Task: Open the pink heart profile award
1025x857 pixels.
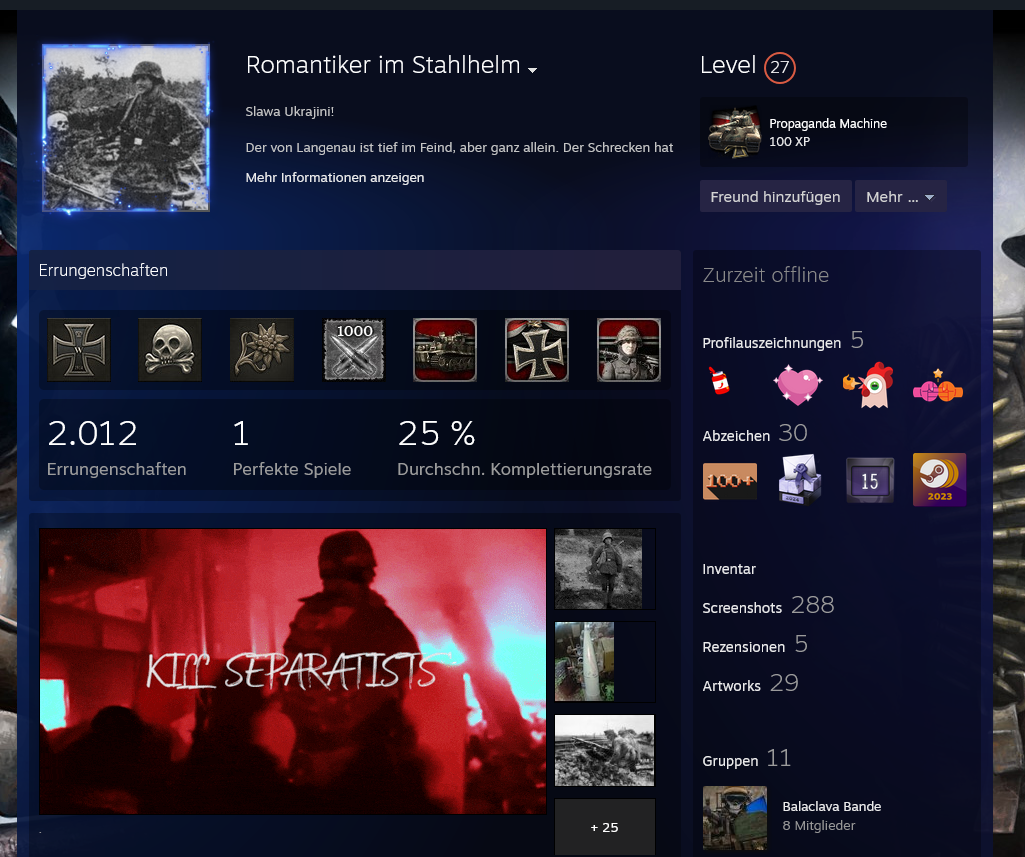Action: coord(797,385)
